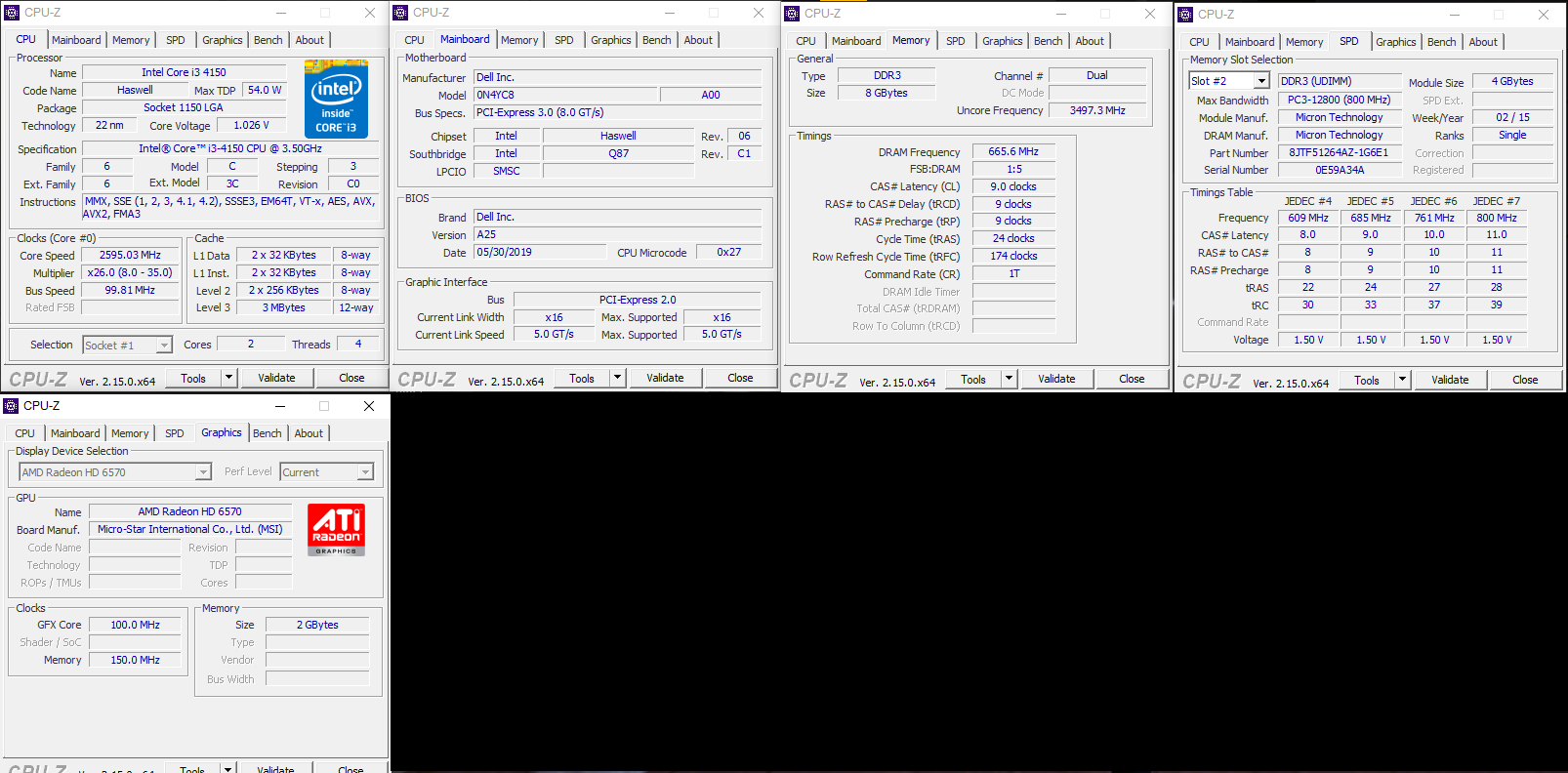Open the Slot #2 memory slot dropdown
The width and height of the screenshot is (1568, 773).
[x=1261, y=81]
